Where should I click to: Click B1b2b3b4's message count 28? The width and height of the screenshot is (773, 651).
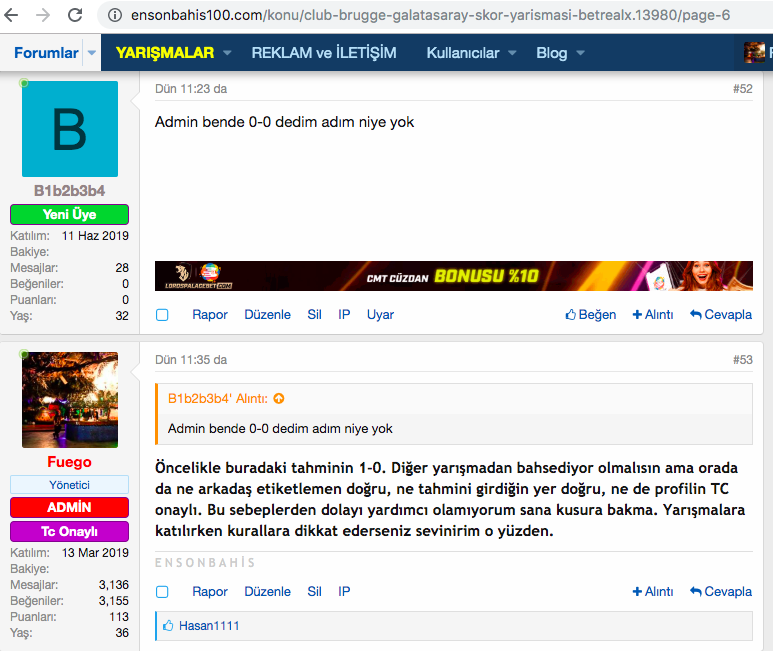click(x=122, y=268)
